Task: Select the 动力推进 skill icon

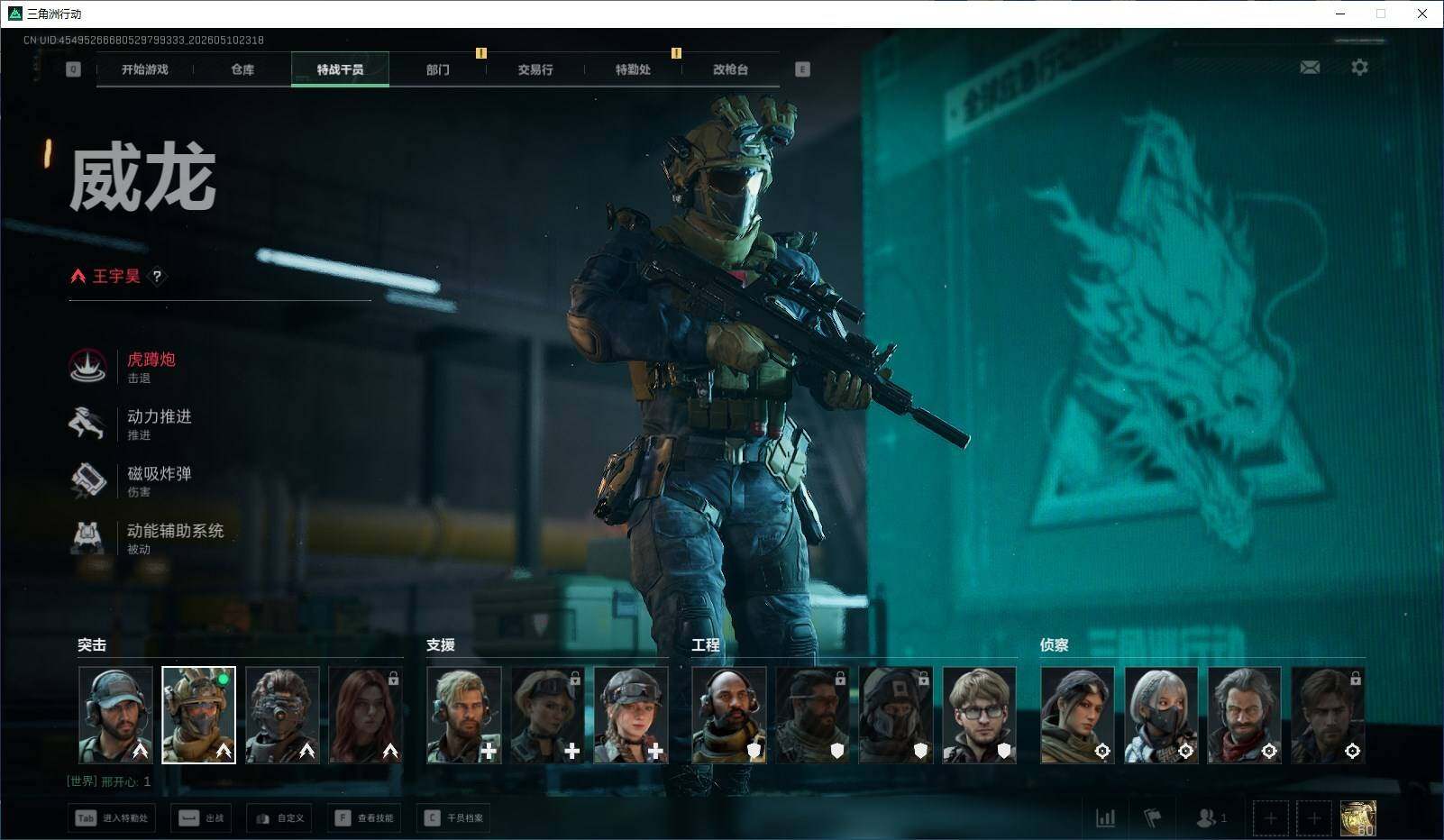Action: click(x=87, y=423)
